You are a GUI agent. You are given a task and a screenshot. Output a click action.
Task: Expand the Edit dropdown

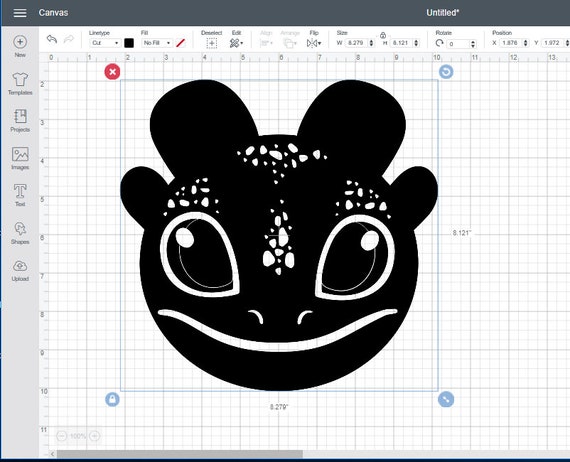(x=236, y=43)
